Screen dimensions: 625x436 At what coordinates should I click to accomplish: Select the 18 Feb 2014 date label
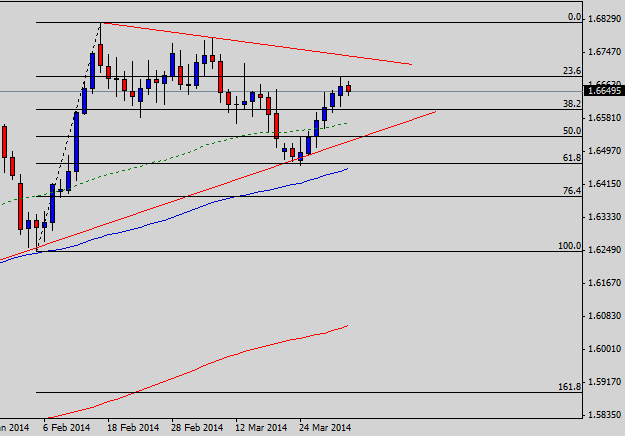133,426
